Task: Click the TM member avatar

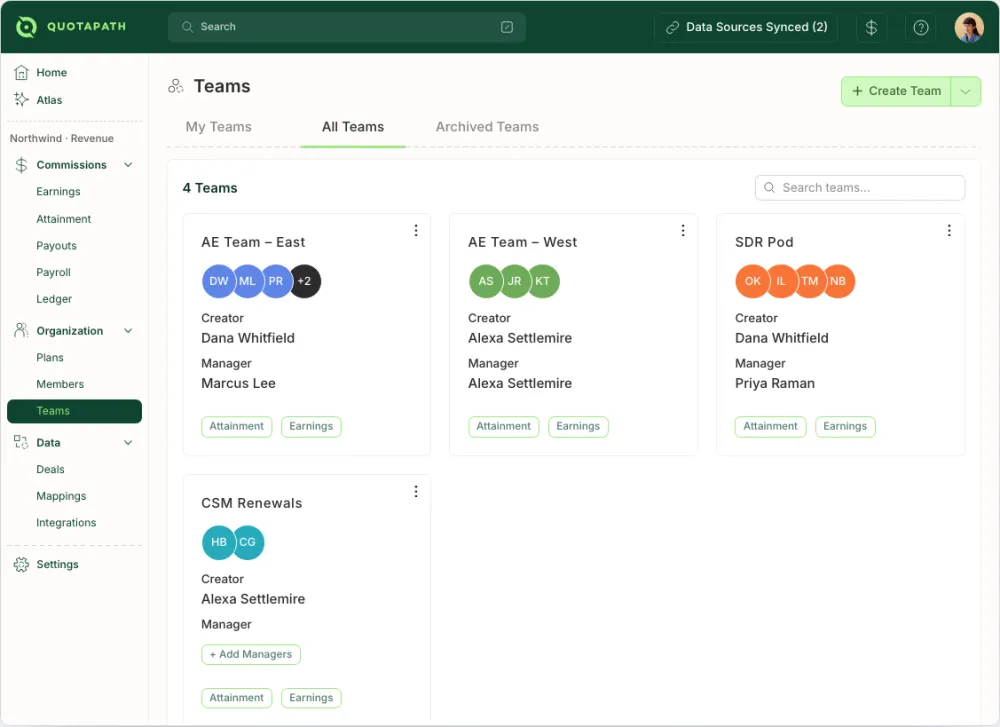Action: tap(810, 281)
